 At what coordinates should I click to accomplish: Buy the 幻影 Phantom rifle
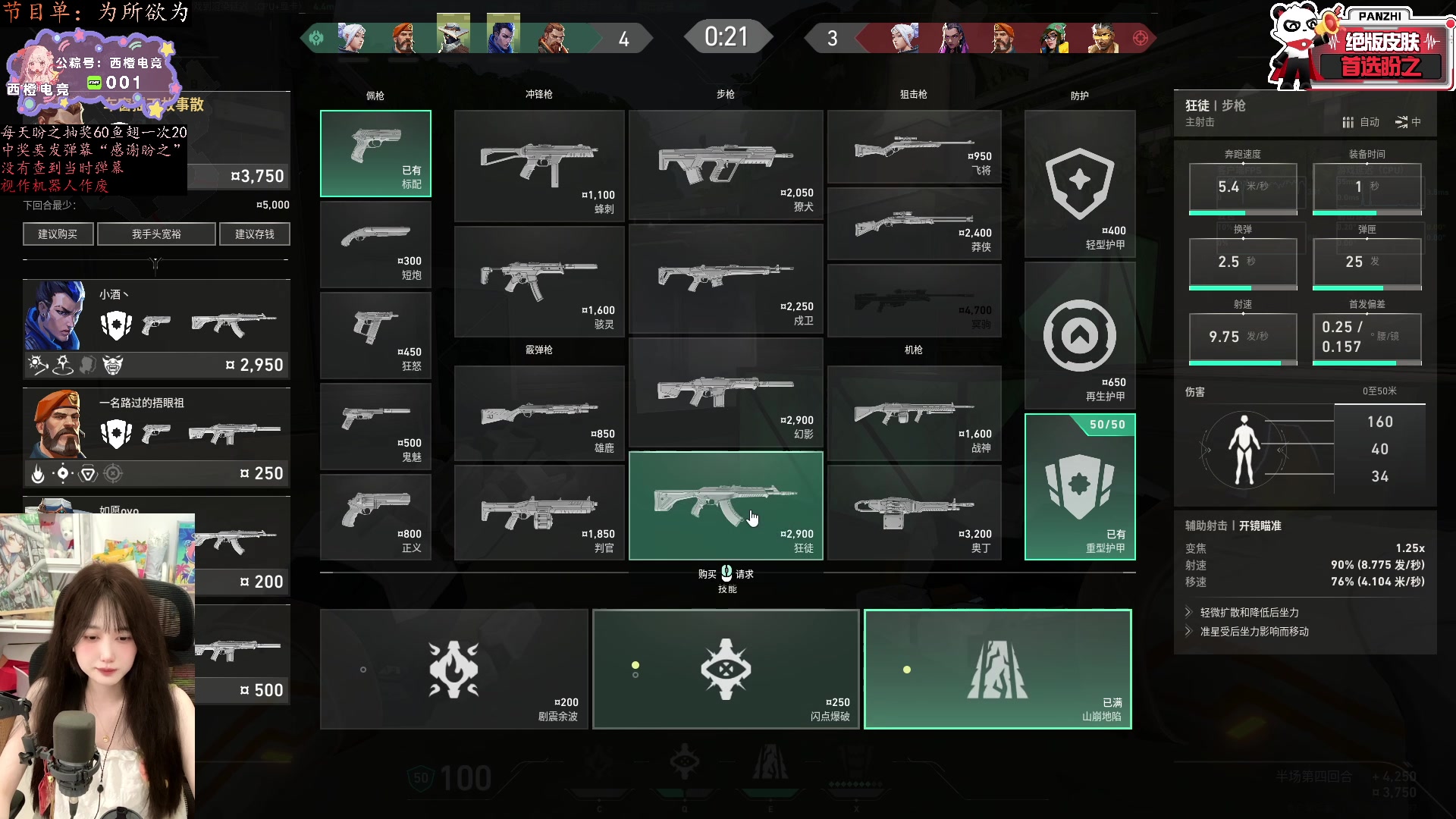coord(726,393)
